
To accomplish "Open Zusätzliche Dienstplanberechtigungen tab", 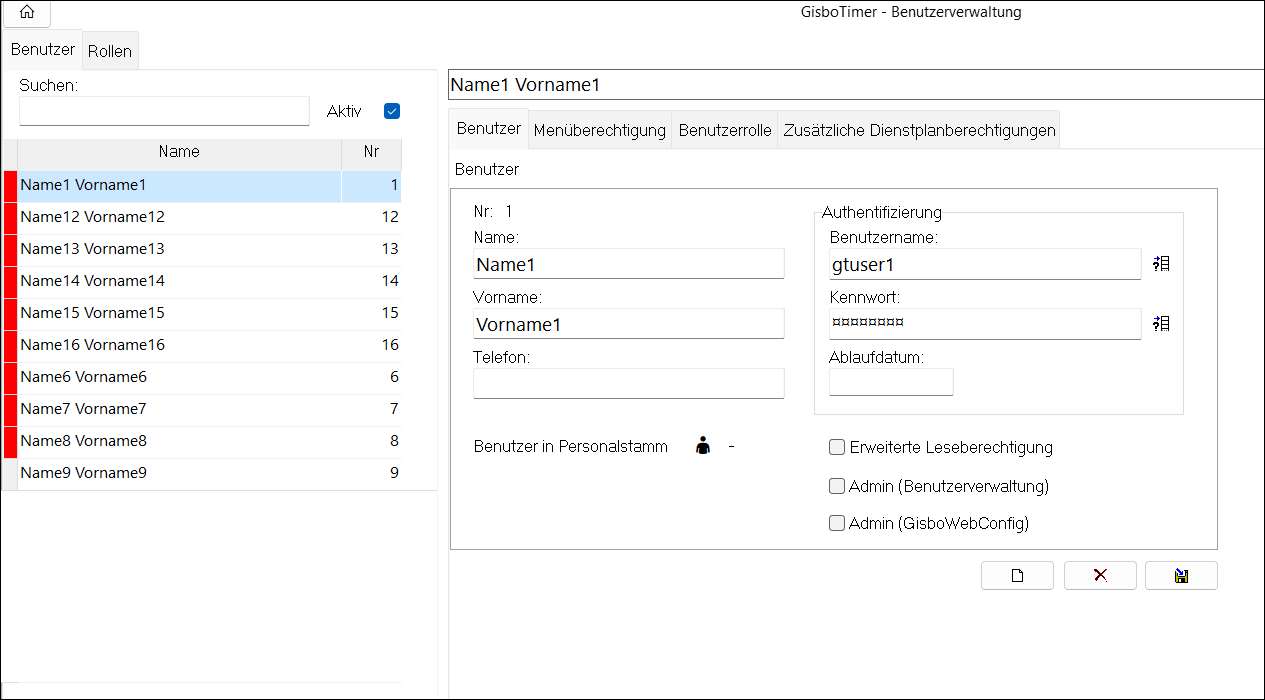I will pos(919,131).
